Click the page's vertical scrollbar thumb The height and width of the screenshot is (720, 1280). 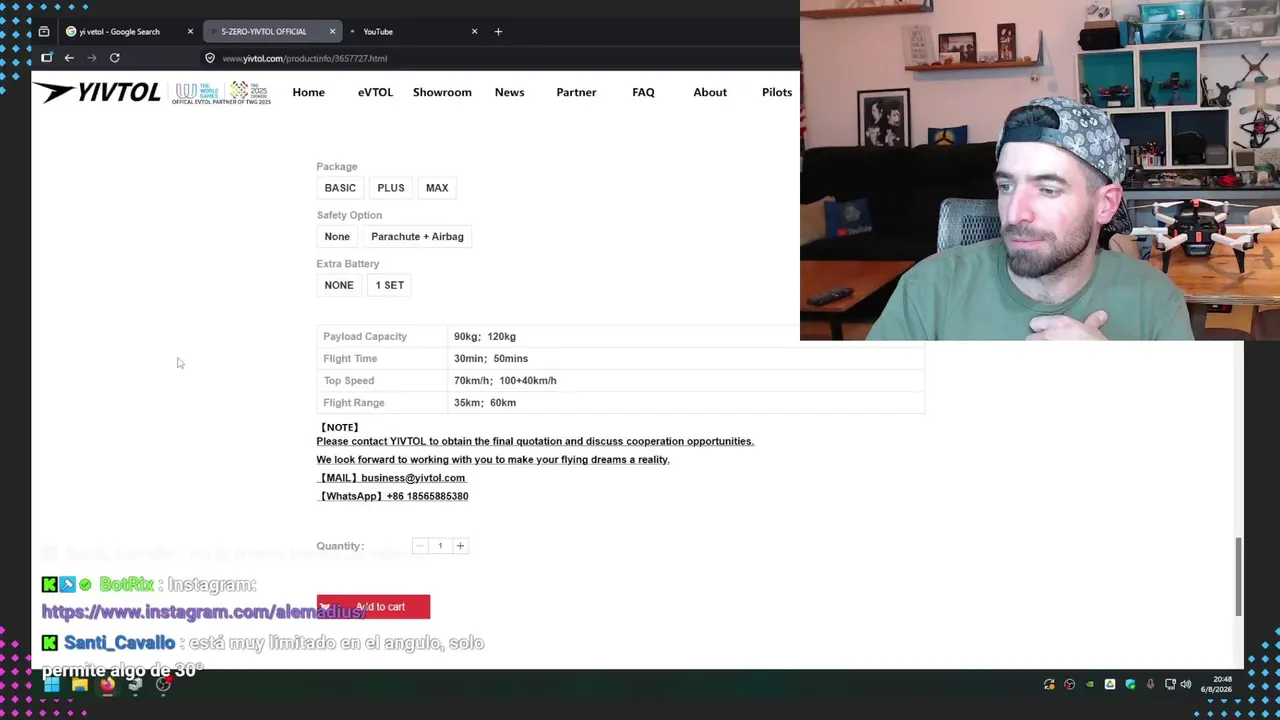1239,577
